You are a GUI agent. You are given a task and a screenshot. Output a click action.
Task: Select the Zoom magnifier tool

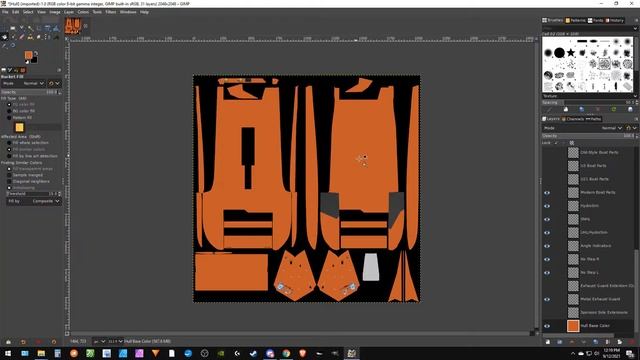(13, 45)
